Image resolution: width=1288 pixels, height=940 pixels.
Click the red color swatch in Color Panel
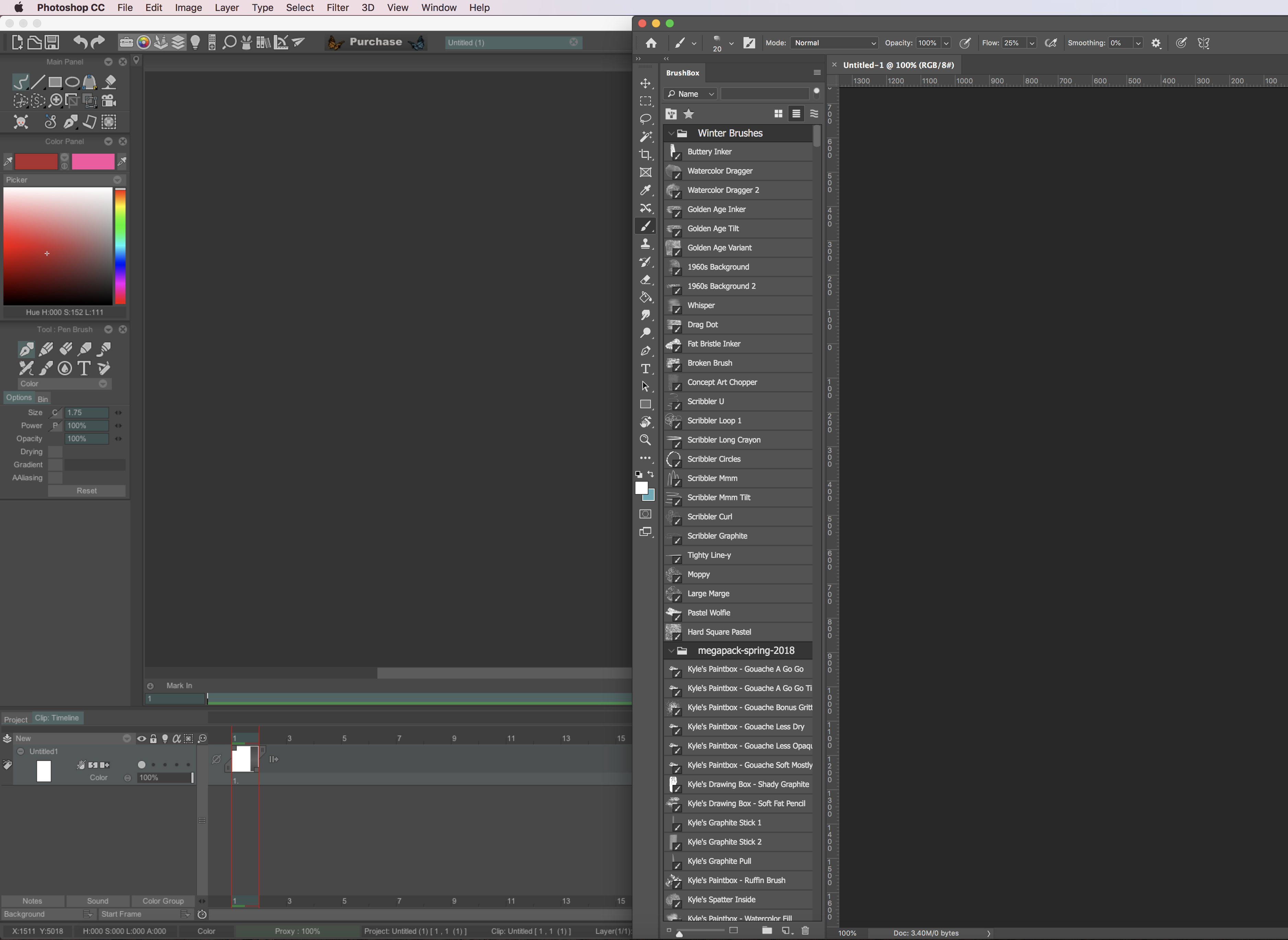point(36,162)
